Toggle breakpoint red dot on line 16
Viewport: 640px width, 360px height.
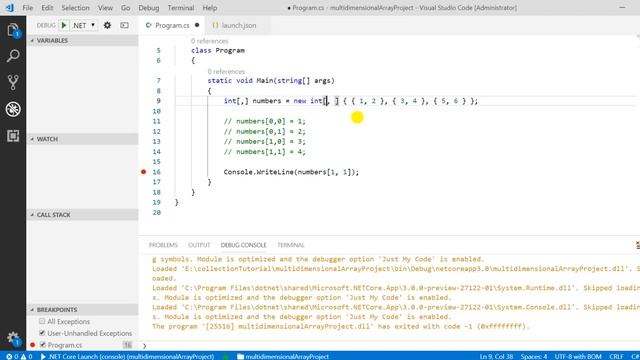click(x=143, y=172)
